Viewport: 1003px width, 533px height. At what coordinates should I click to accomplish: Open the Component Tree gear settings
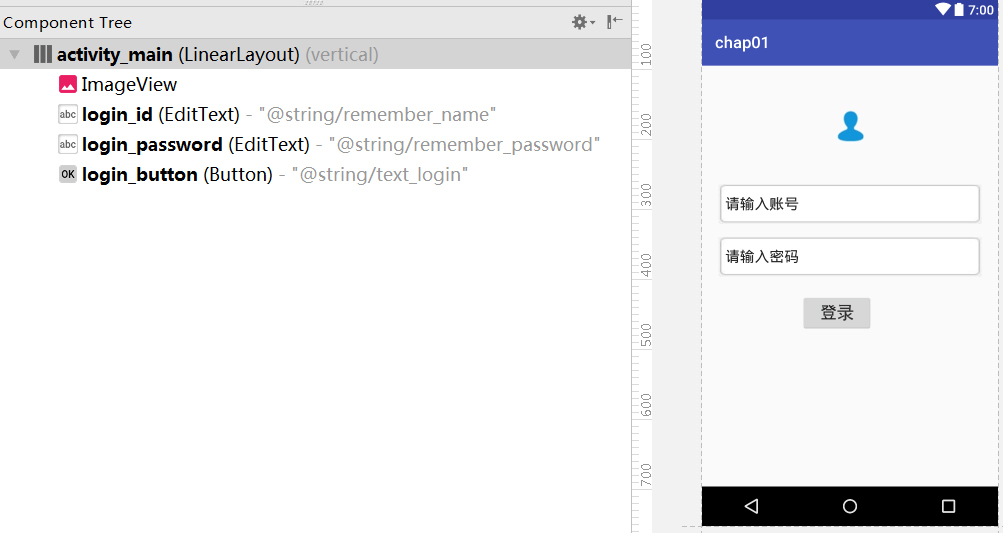(580, 22)
